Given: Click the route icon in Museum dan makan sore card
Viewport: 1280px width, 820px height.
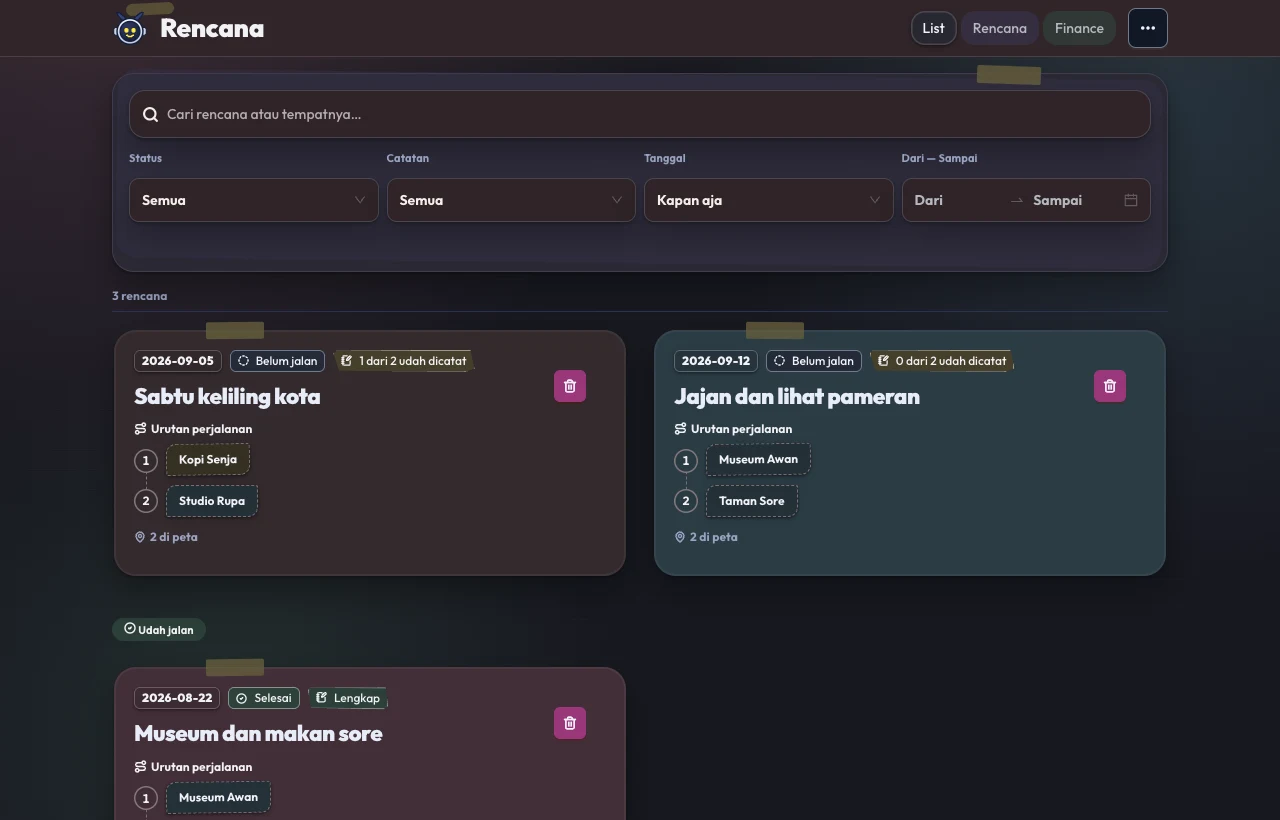Looking at the screenshot, I should coord(140,767).
